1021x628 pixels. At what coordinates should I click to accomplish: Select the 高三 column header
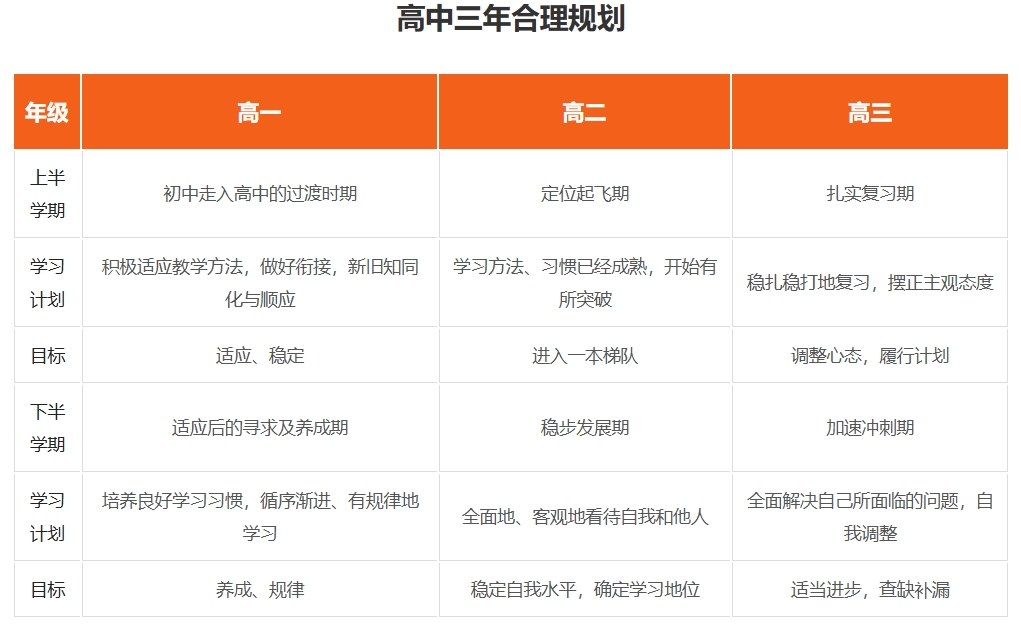pyautogui.click(x=868, y=112)
